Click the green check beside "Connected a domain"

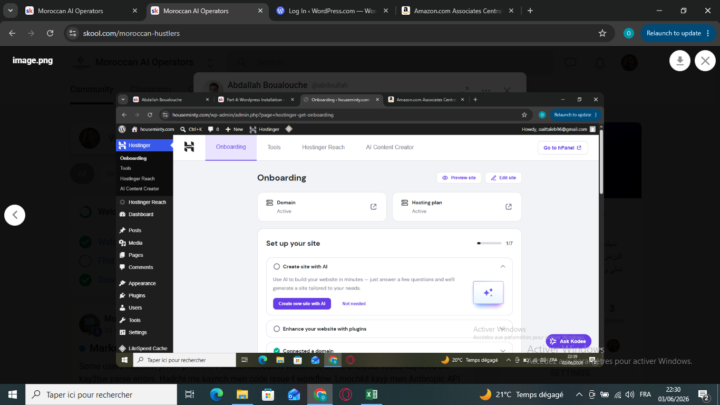tap(276, 350)
